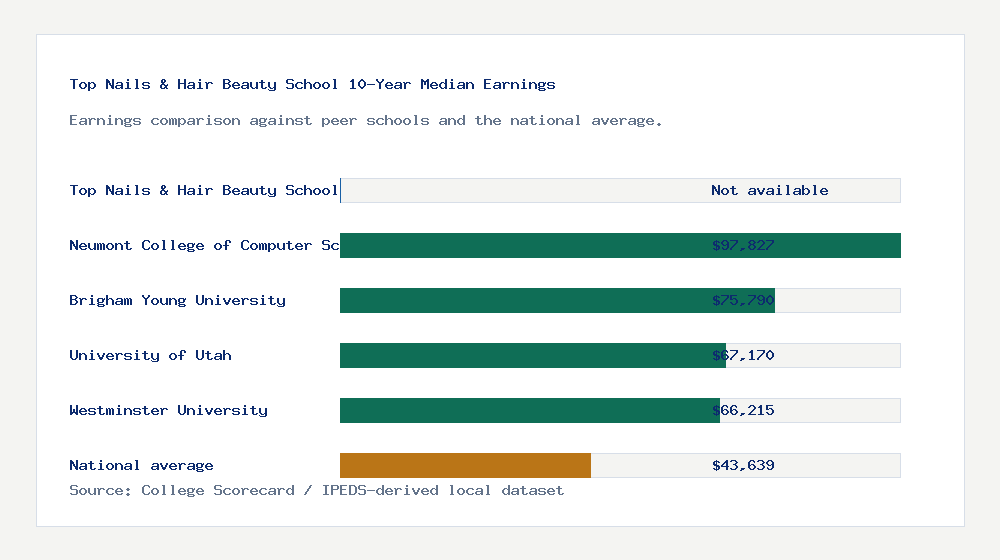
Task: Click the subtitle 'Earnings comparison against peer schools'
Action: click(249, 121)
